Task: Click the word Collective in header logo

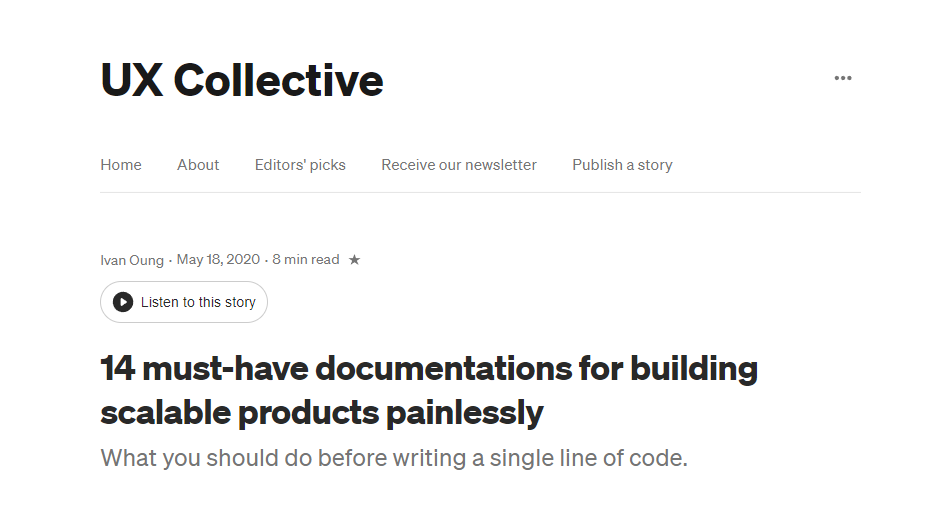Action: (x=278, y=80)
